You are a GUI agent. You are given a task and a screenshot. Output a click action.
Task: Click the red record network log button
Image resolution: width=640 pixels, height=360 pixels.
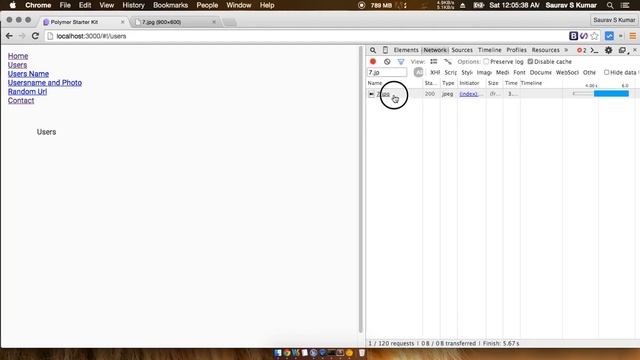point(373,62)
